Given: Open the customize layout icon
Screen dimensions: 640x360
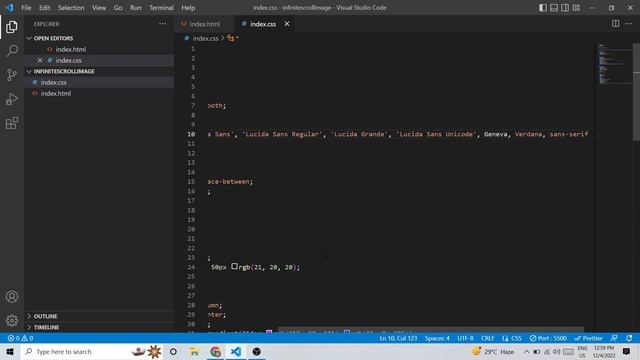Looking at the screenshot, I should tap(576, 8).
